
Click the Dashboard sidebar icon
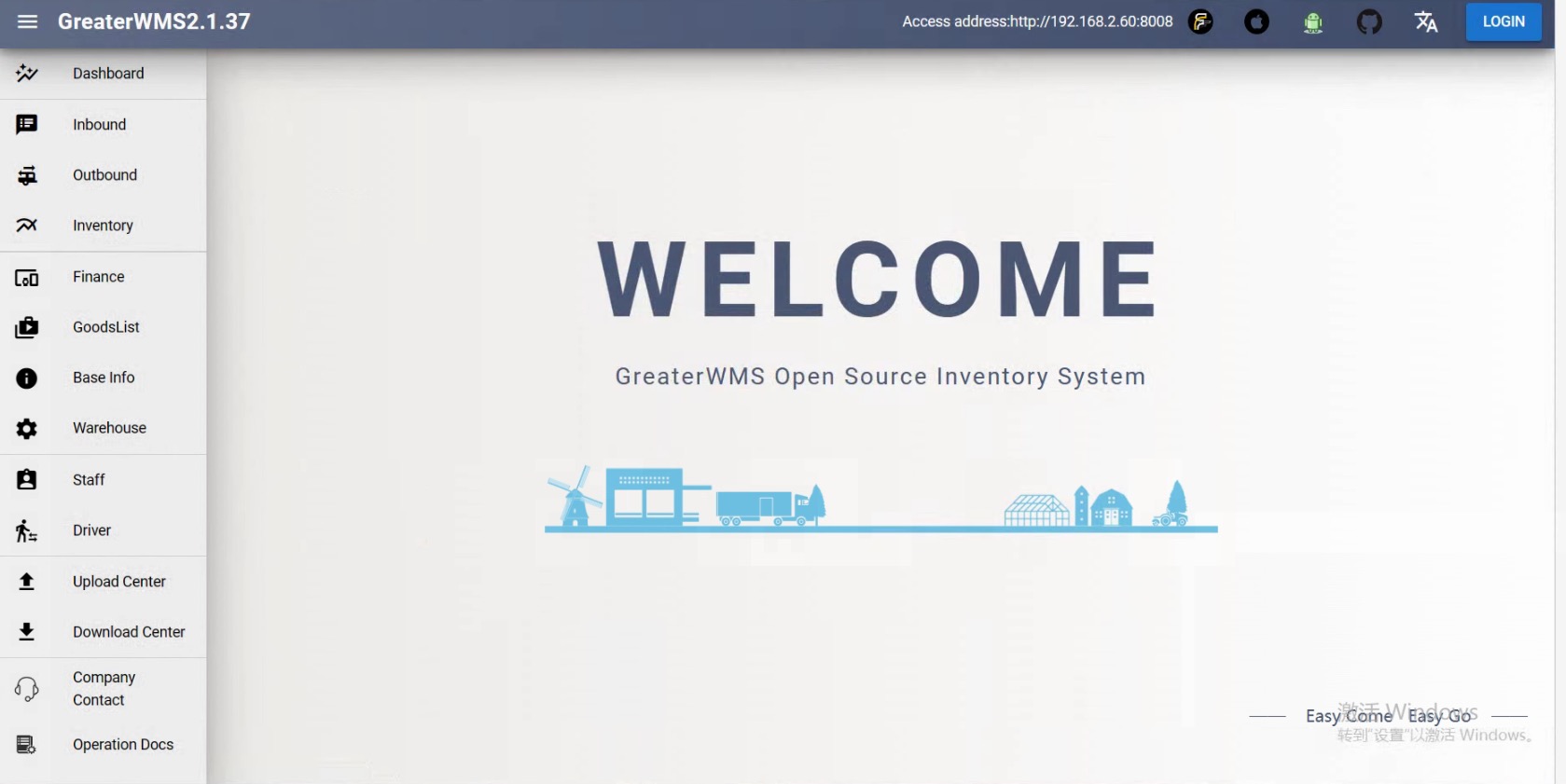coord(27,74)
